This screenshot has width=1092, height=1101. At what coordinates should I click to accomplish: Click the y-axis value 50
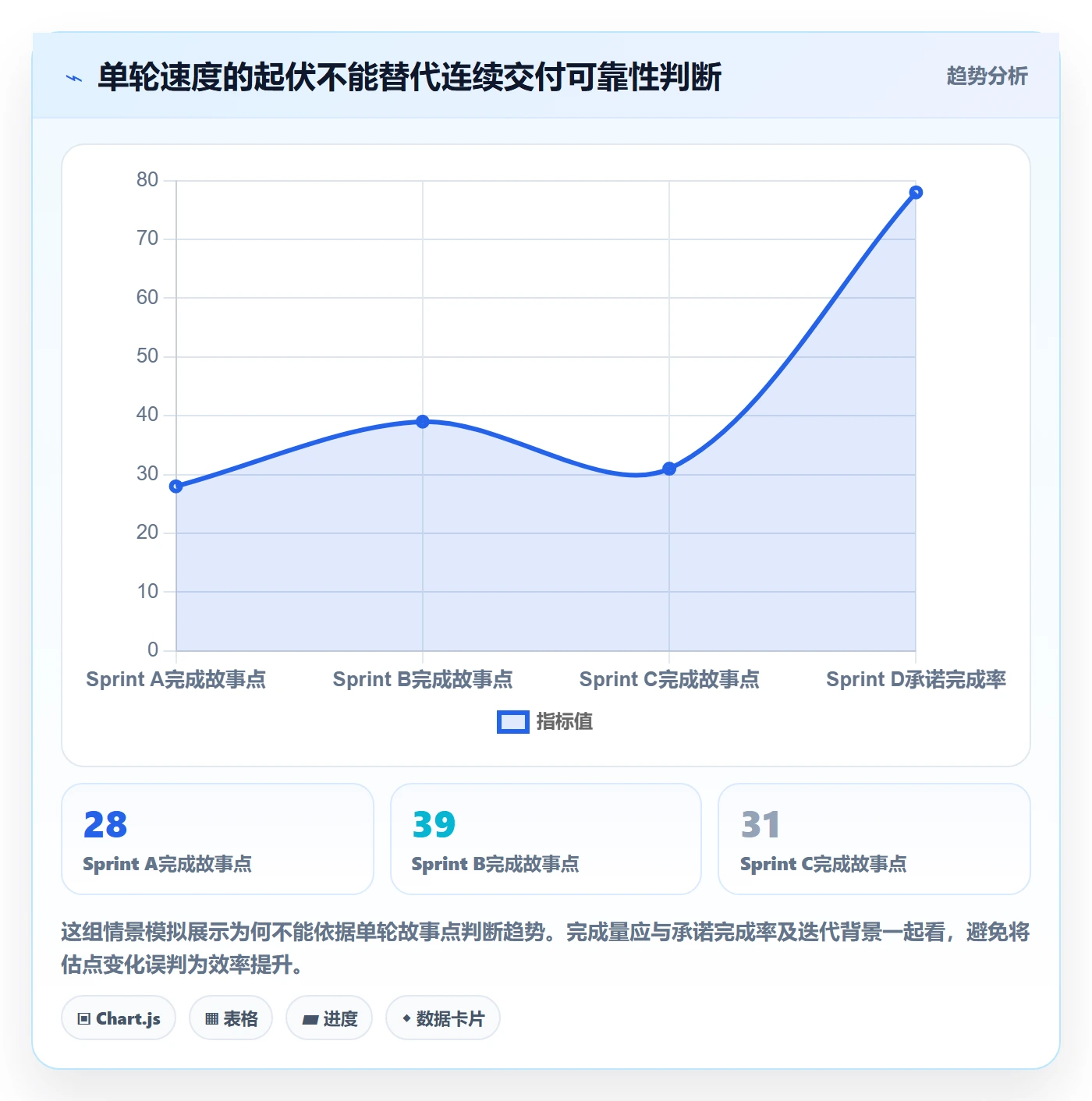tap(147, 356)
